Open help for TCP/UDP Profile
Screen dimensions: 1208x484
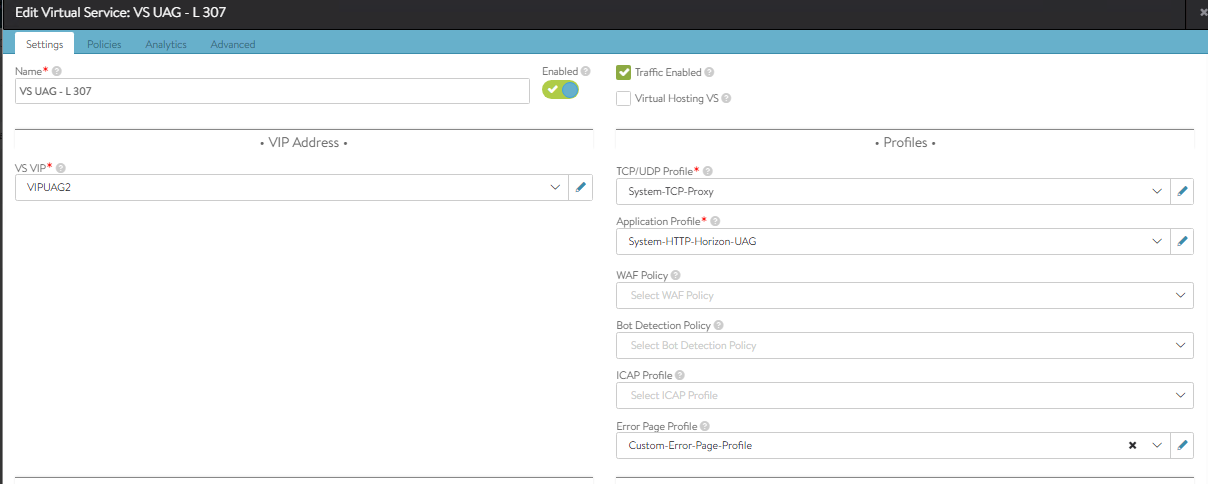click(708, 171)
